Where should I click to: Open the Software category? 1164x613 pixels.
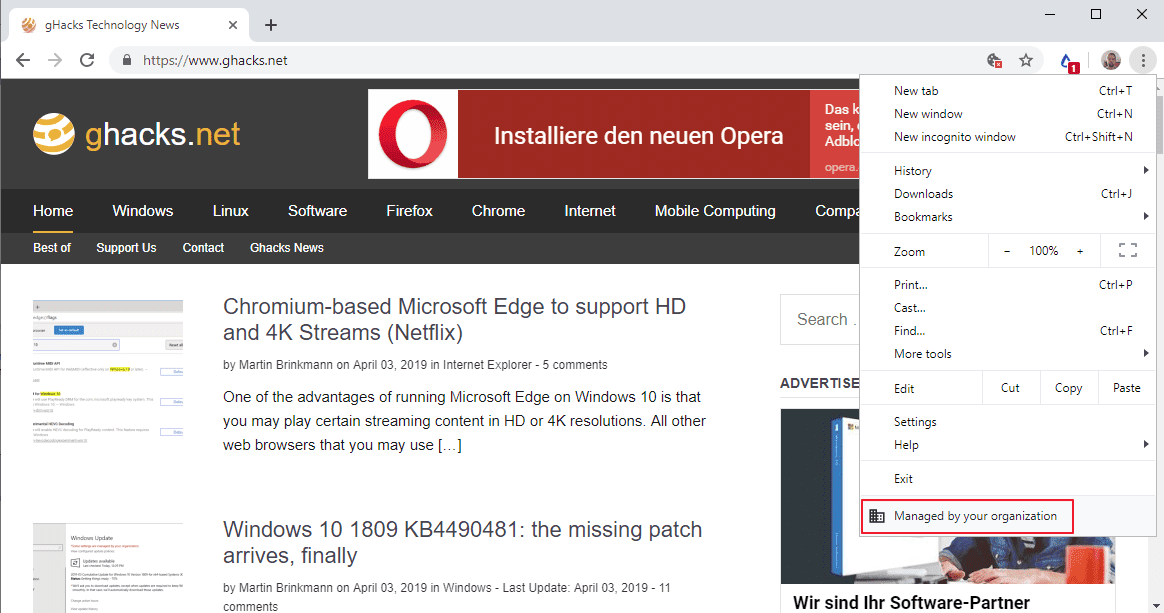click(317, 211)
